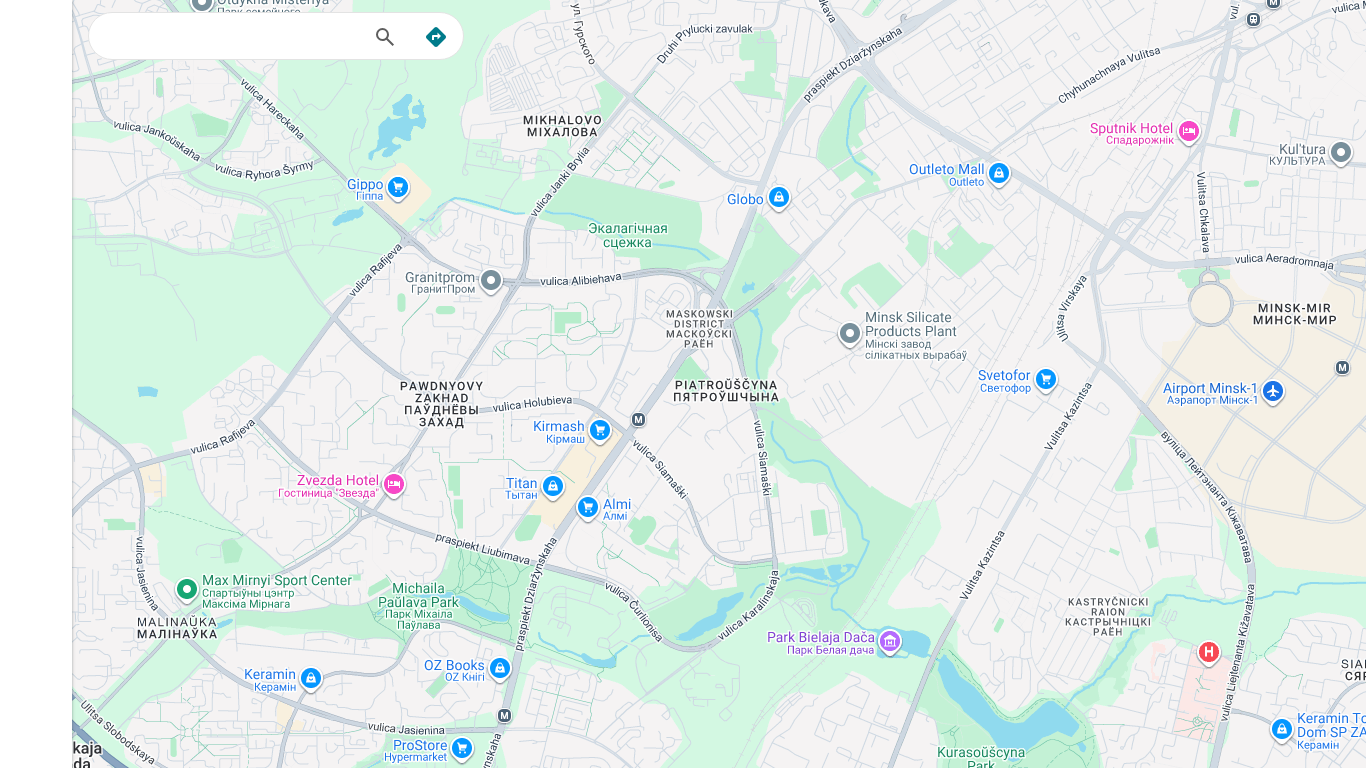Select the Gippo shopping cart marker
This screenshot has height=768, width=1366.
click(398, 187)
